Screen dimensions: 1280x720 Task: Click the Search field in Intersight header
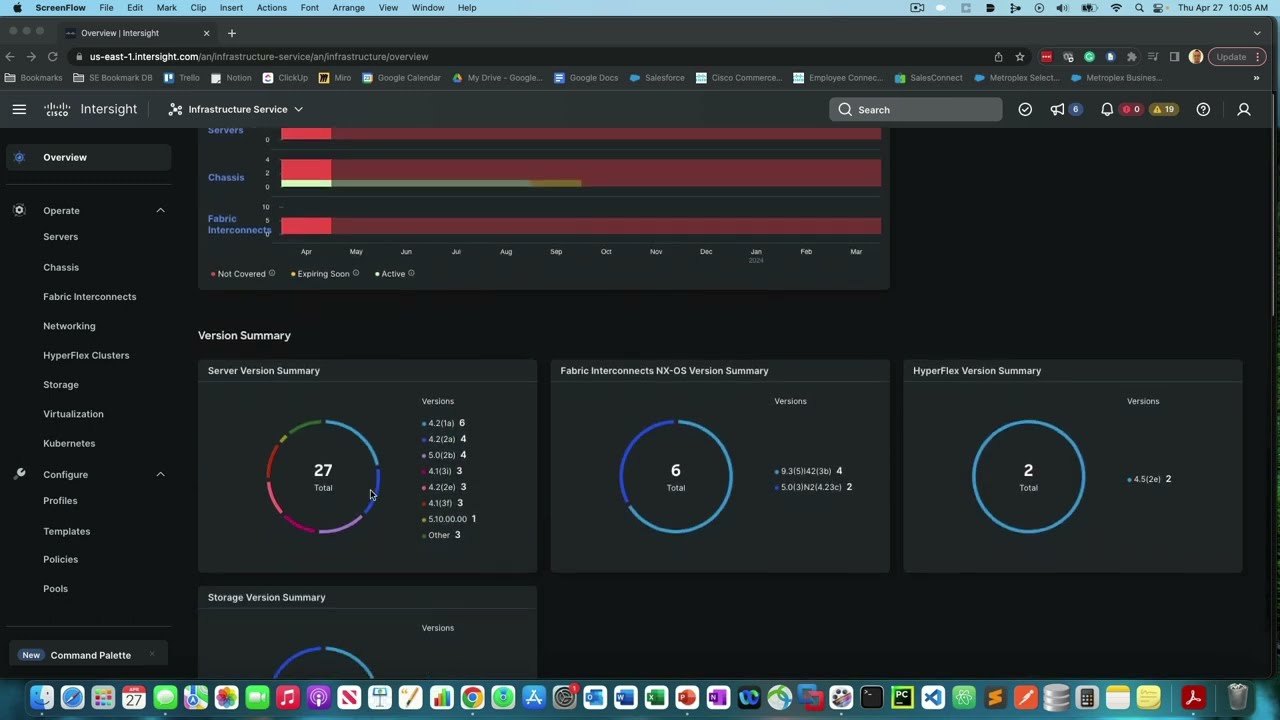click(915, 110)
